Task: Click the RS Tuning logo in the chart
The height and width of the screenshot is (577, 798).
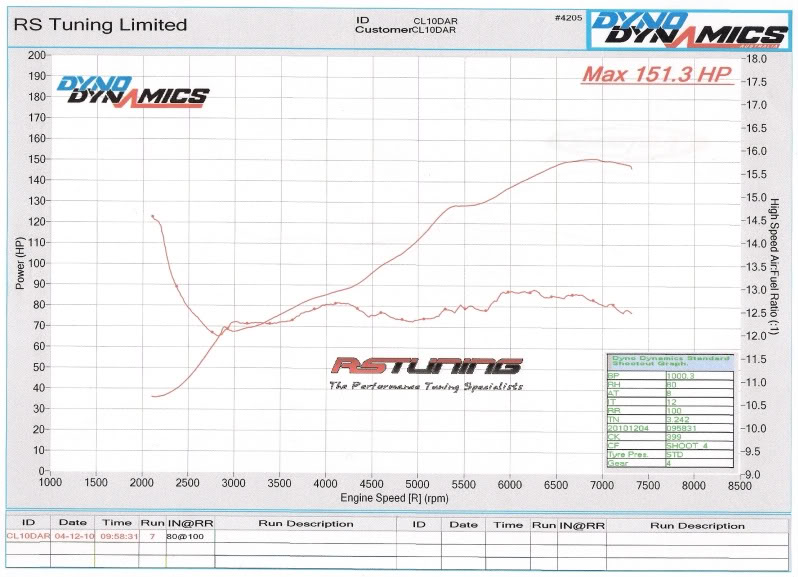Action: coord(426,366)
